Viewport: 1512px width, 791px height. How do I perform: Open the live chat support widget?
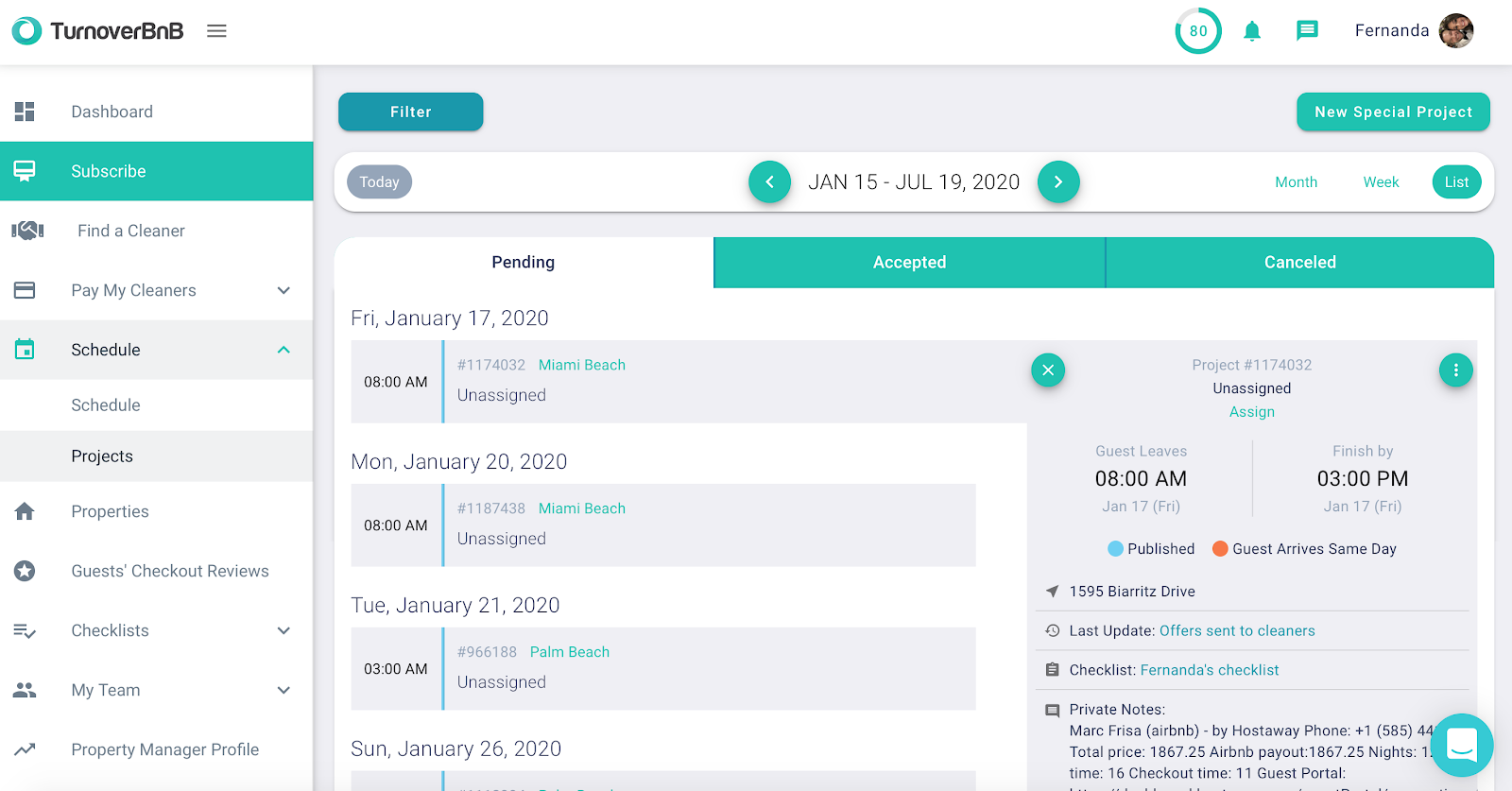pyautogui.click(x=1462, y=745)
